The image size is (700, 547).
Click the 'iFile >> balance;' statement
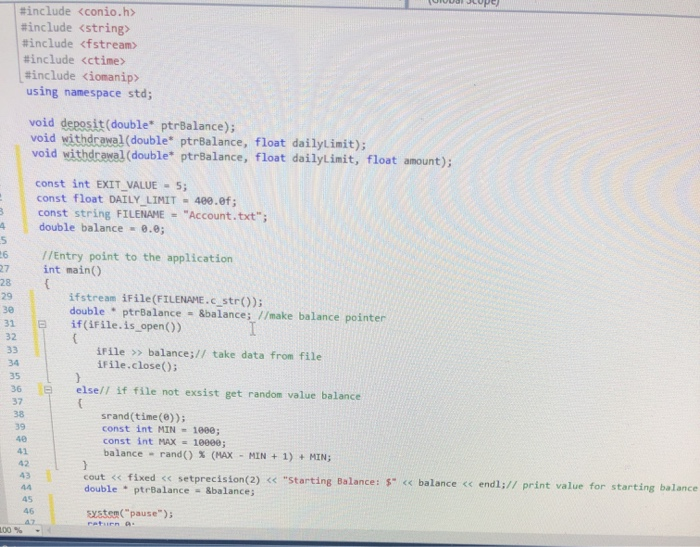146,352
